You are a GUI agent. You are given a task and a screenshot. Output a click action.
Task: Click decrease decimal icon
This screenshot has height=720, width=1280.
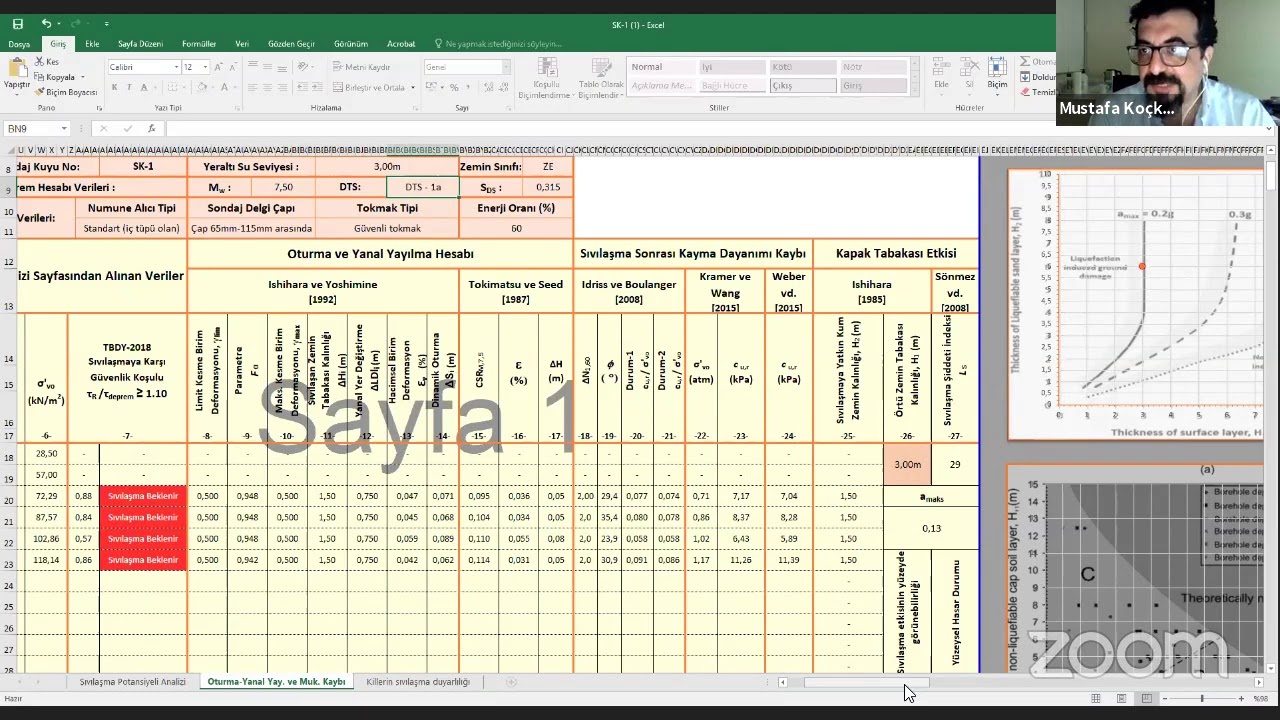click(x=503, y=87)
